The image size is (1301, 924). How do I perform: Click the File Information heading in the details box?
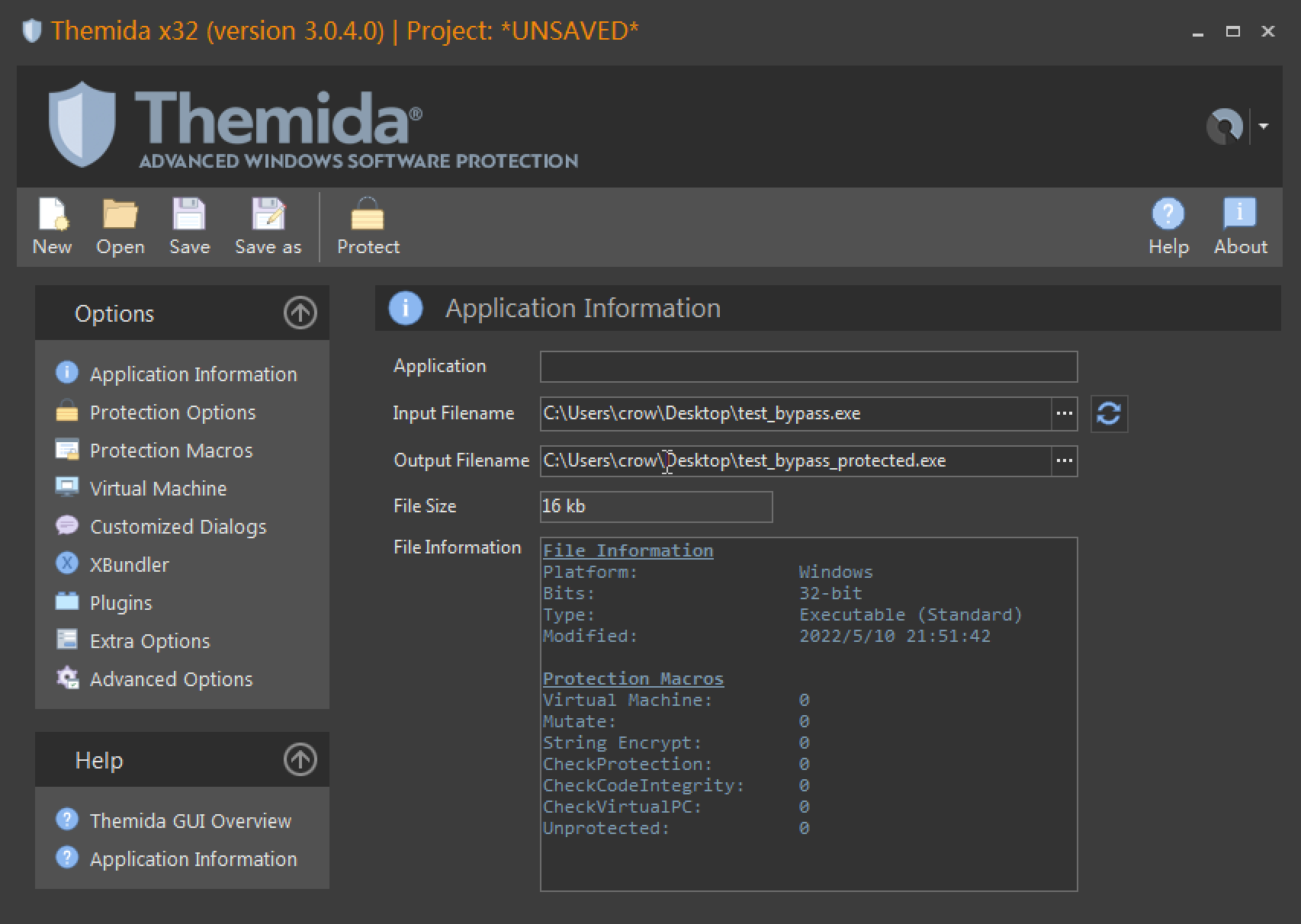[628, 550]
